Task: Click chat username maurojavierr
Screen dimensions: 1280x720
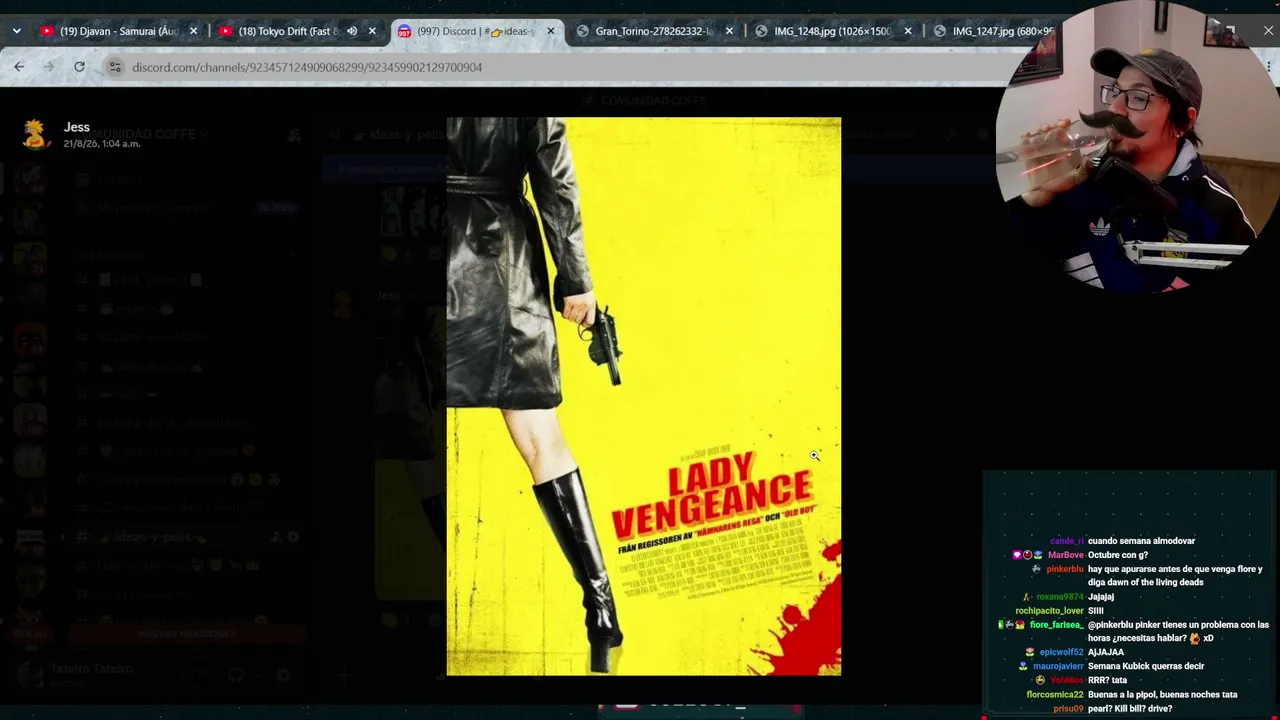Action: 1058,666
